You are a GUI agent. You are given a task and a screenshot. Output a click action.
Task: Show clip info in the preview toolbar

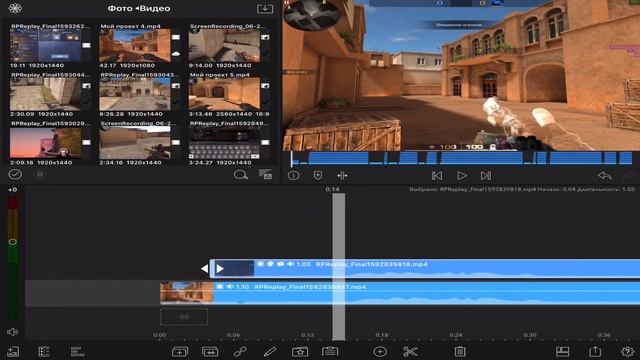293,176
